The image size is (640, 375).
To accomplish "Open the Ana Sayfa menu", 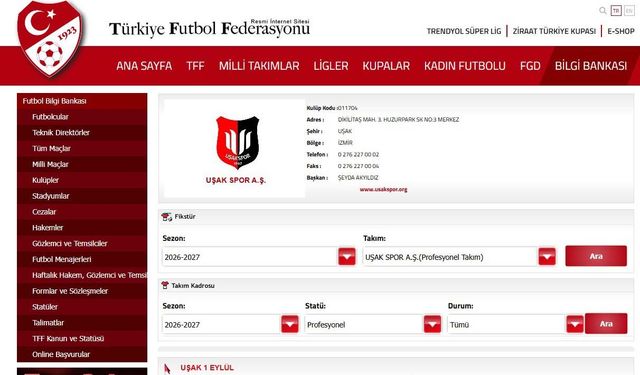I will [144, 66].
